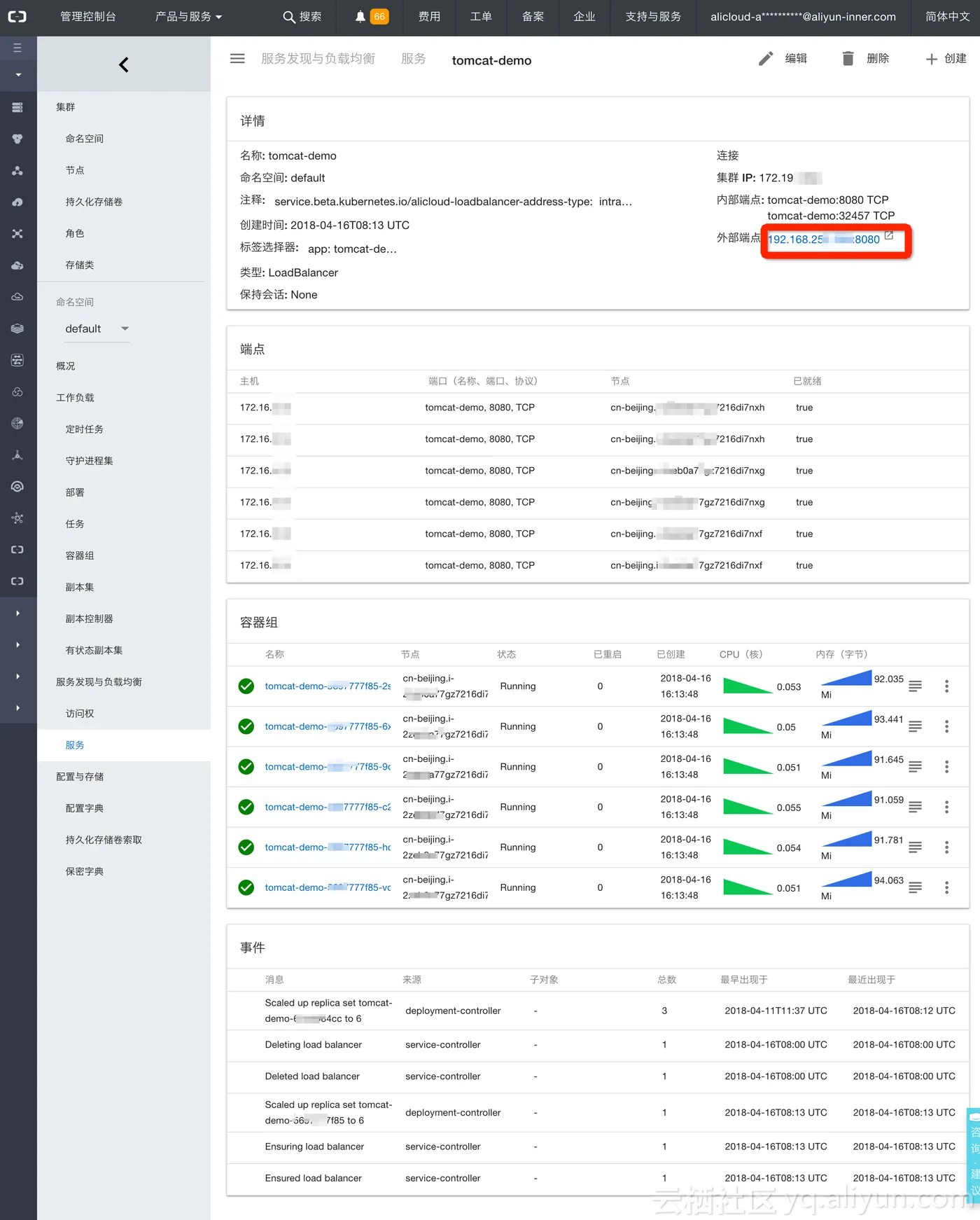Screen dimensions: 980x1220
Task: Open the three-dot menu for the 91.781 Mi pod
Action: (946, 847)
